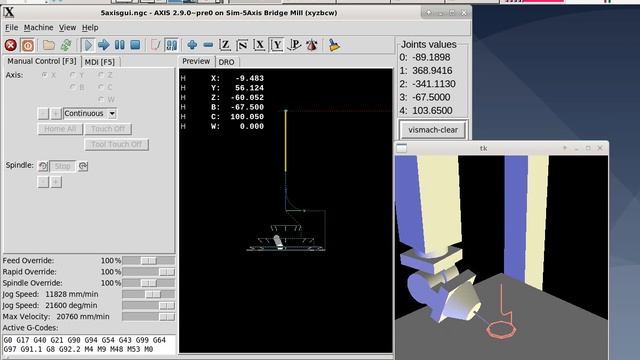Switch to front view Y icon
Screen dimensions: 640x360
[x=277, y=45]
